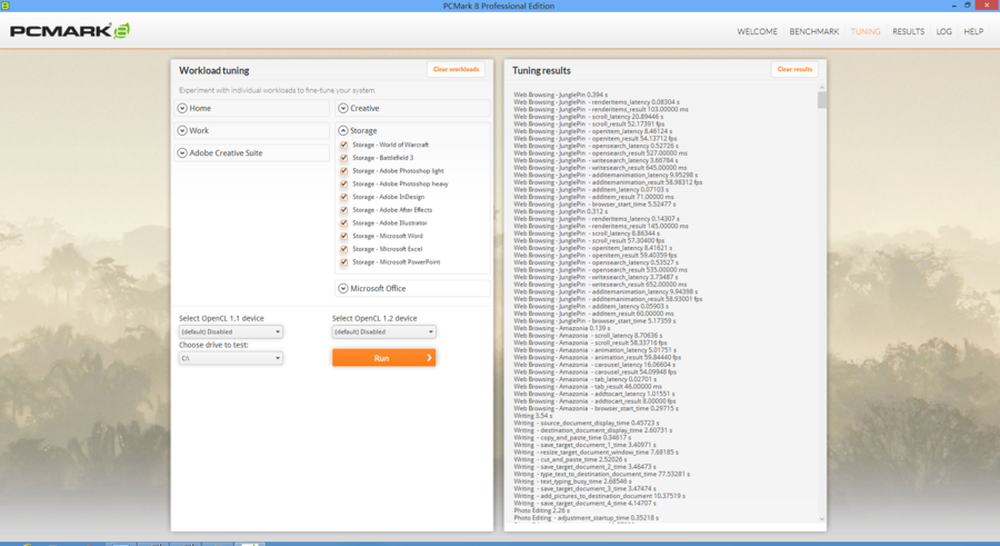
Task: Click the results scrollbar down arrow
Action: coord(822,519)
